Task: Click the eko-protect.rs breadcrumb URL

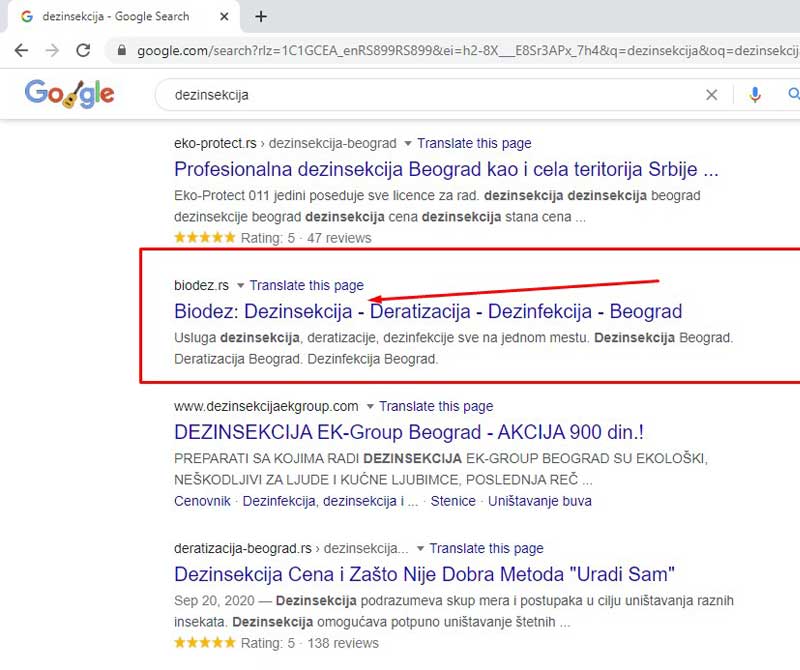Action: tap(285, 143)
